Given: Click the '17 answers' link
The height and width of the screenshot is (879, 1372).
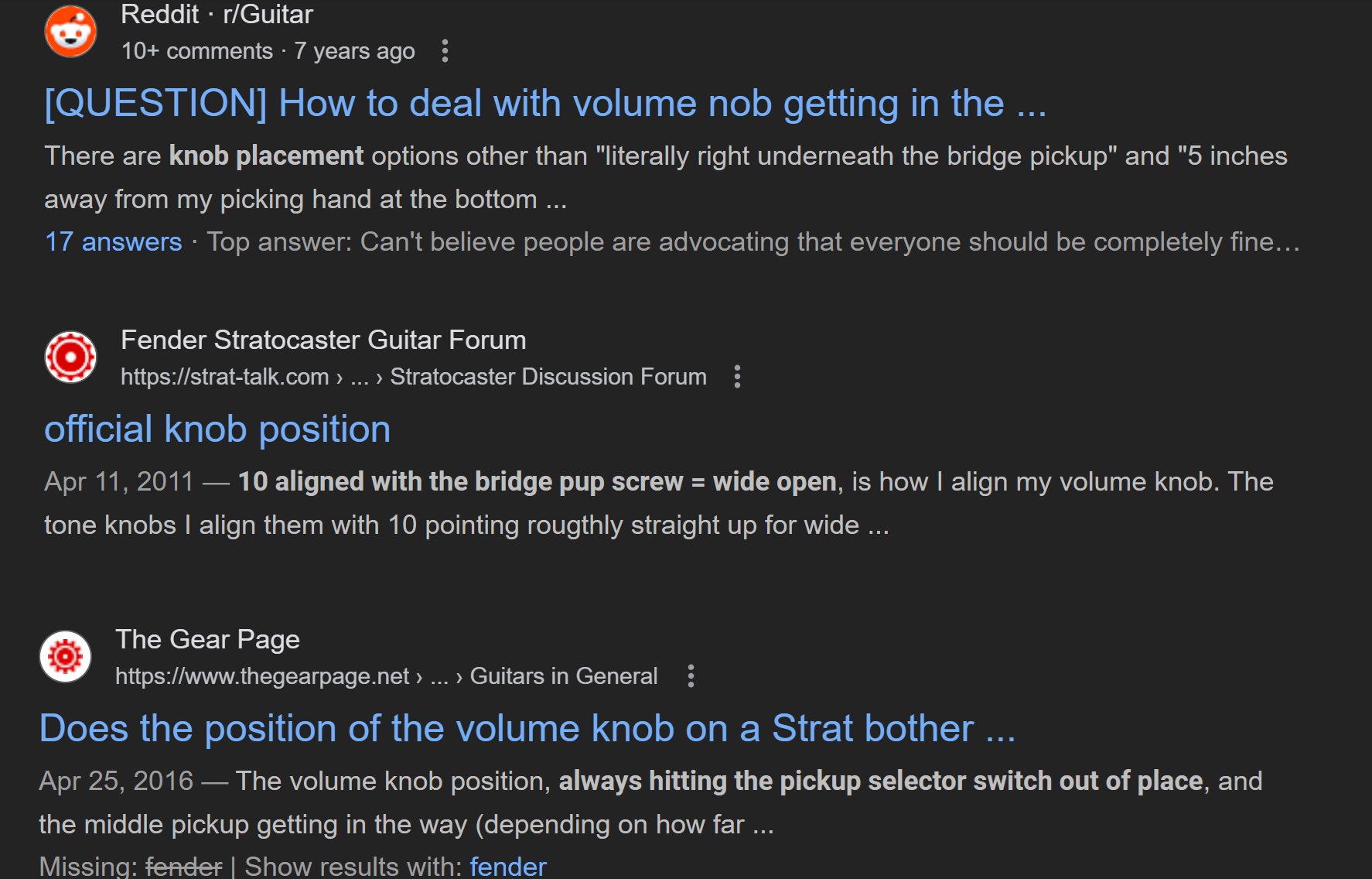Looking at the screenshot, I should coord(114,242).
